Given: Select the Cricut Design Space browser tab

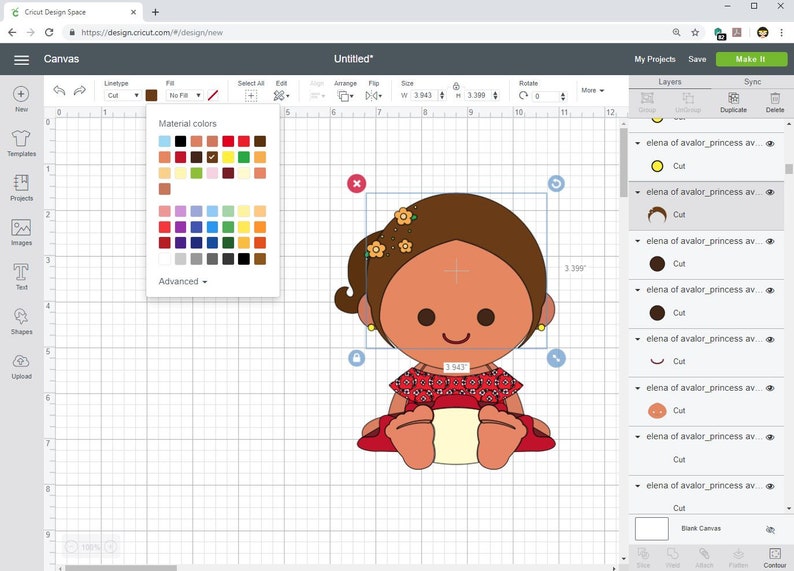Looking at the screenshot, I should pos(73,12).
